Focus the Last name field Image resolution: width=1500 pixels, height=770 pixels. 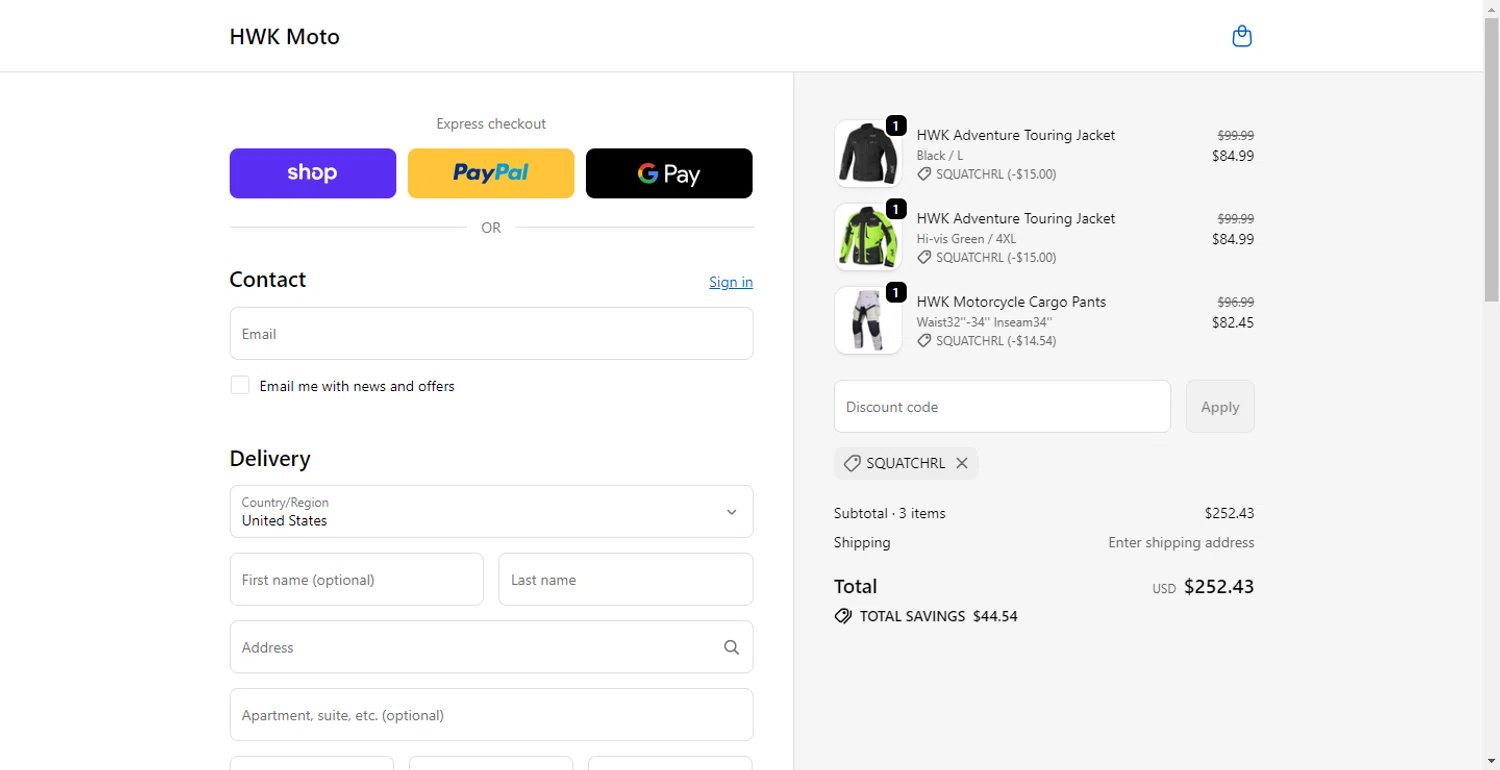[626, 579]
